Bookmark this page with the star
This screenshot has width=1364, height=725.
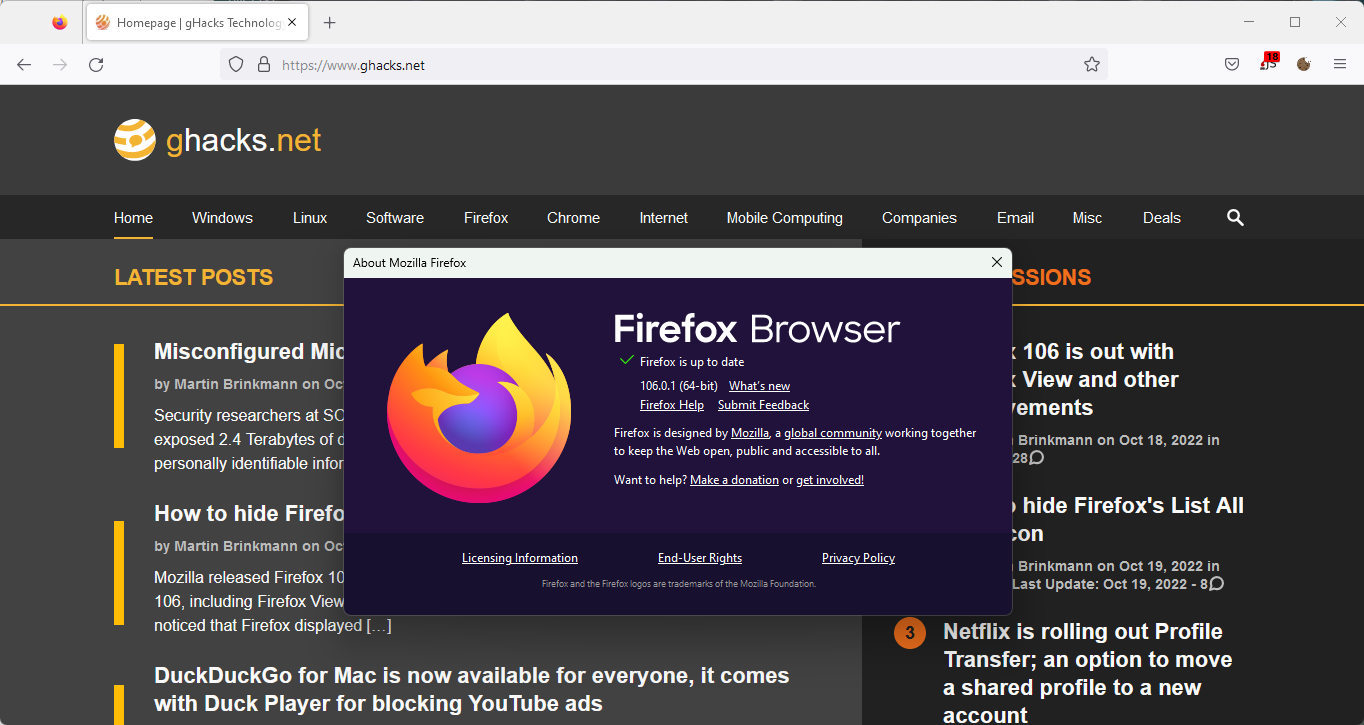click(x=1092, y=64)
